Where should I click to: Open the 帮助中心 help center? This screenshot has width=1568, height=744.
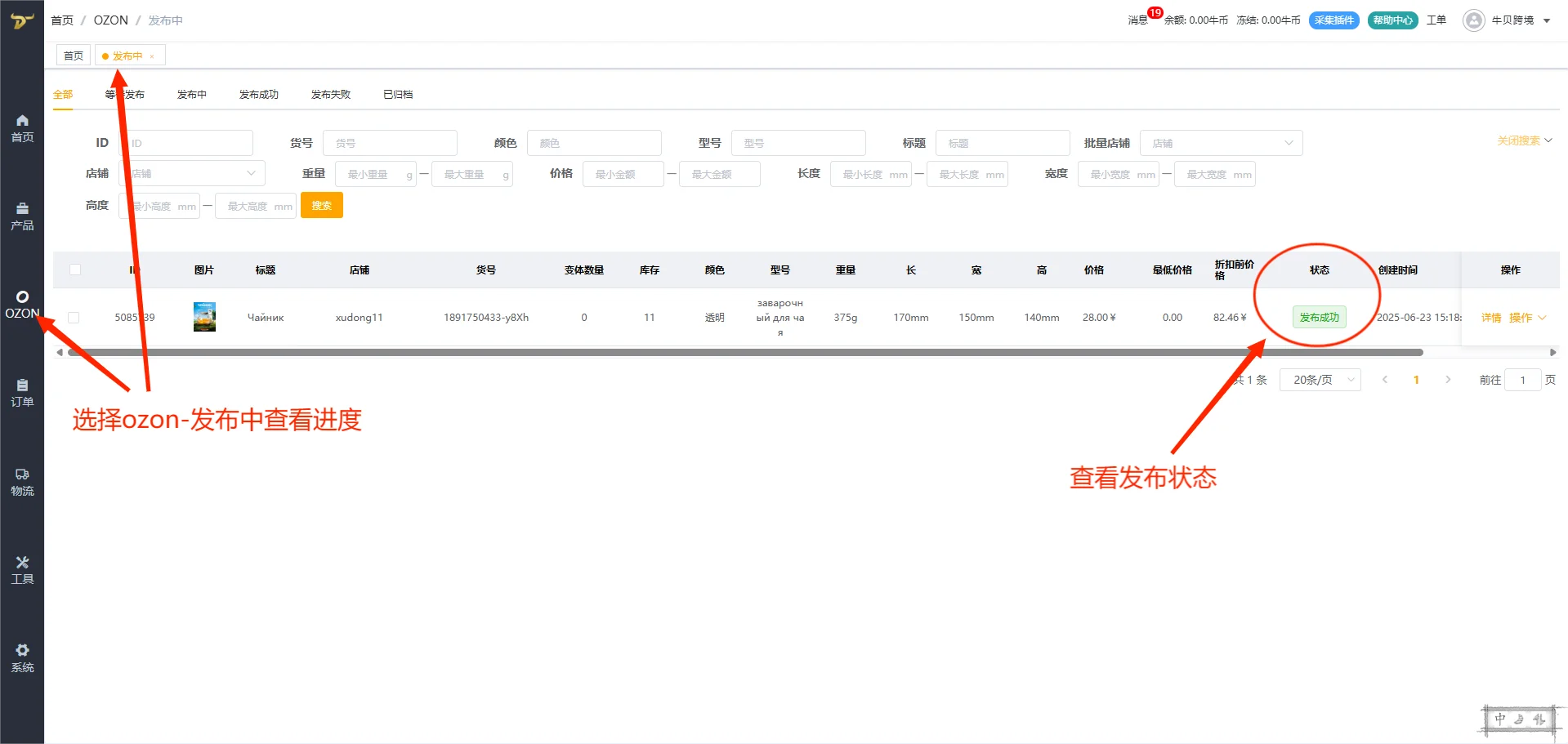click(x=1392, y=20)
